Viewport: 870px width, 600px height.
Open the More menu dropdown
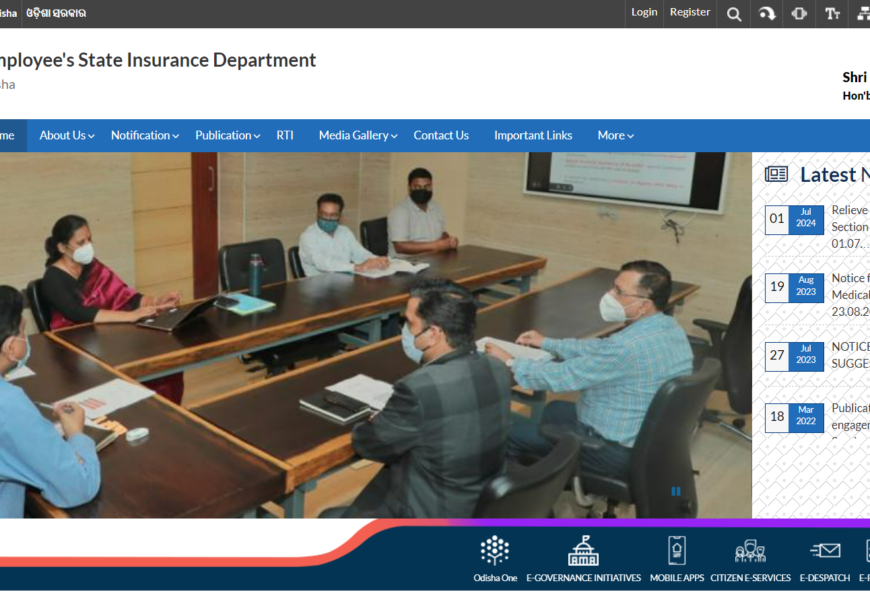(616, 136)
